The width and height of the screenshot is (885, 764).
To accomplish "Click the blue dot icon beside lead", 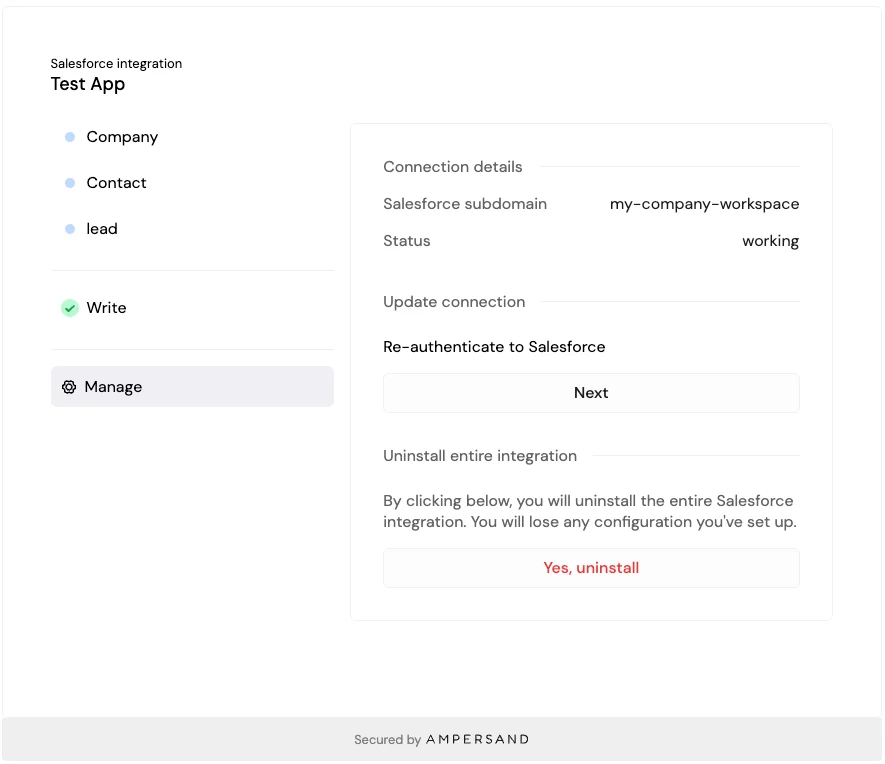I will click(70, 229).
